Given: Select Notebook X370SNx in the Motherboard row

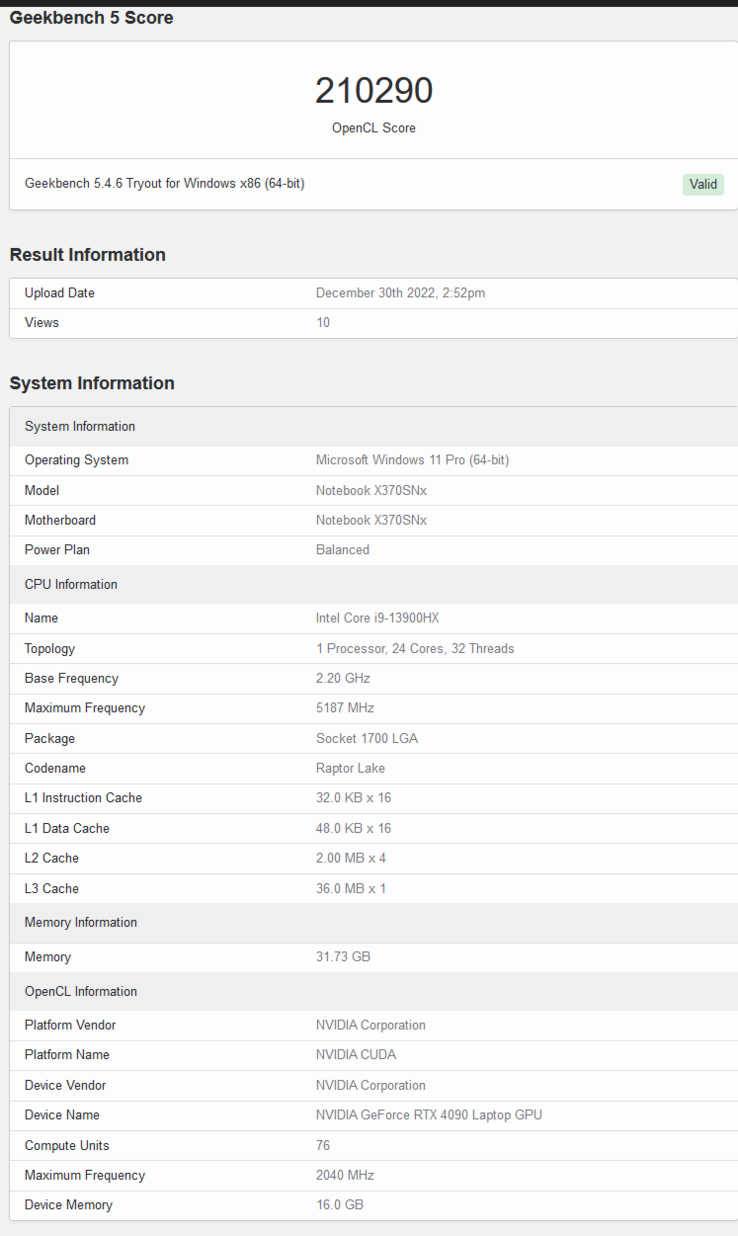Looking at the screenshot, I should pos(371,520).
